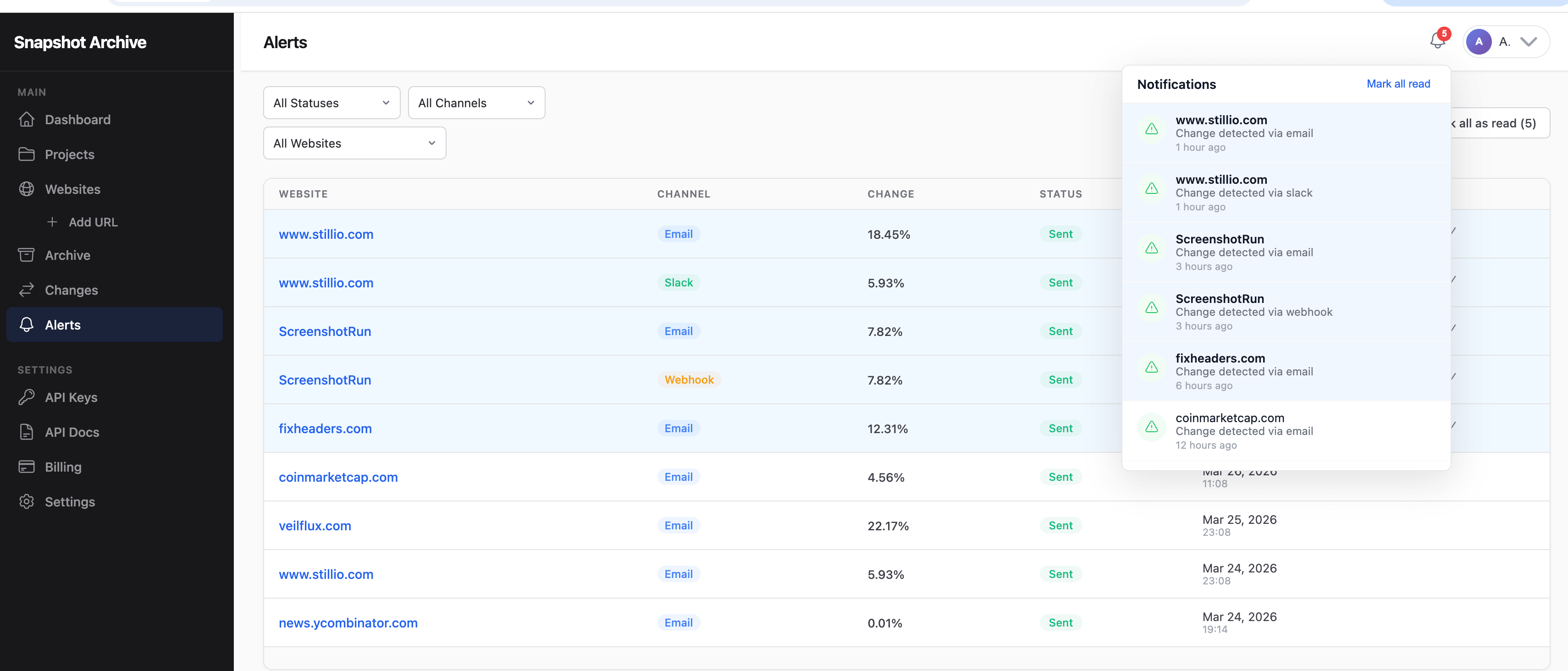Open the www.stillio.com slack notification

(x=1286, y=192)
